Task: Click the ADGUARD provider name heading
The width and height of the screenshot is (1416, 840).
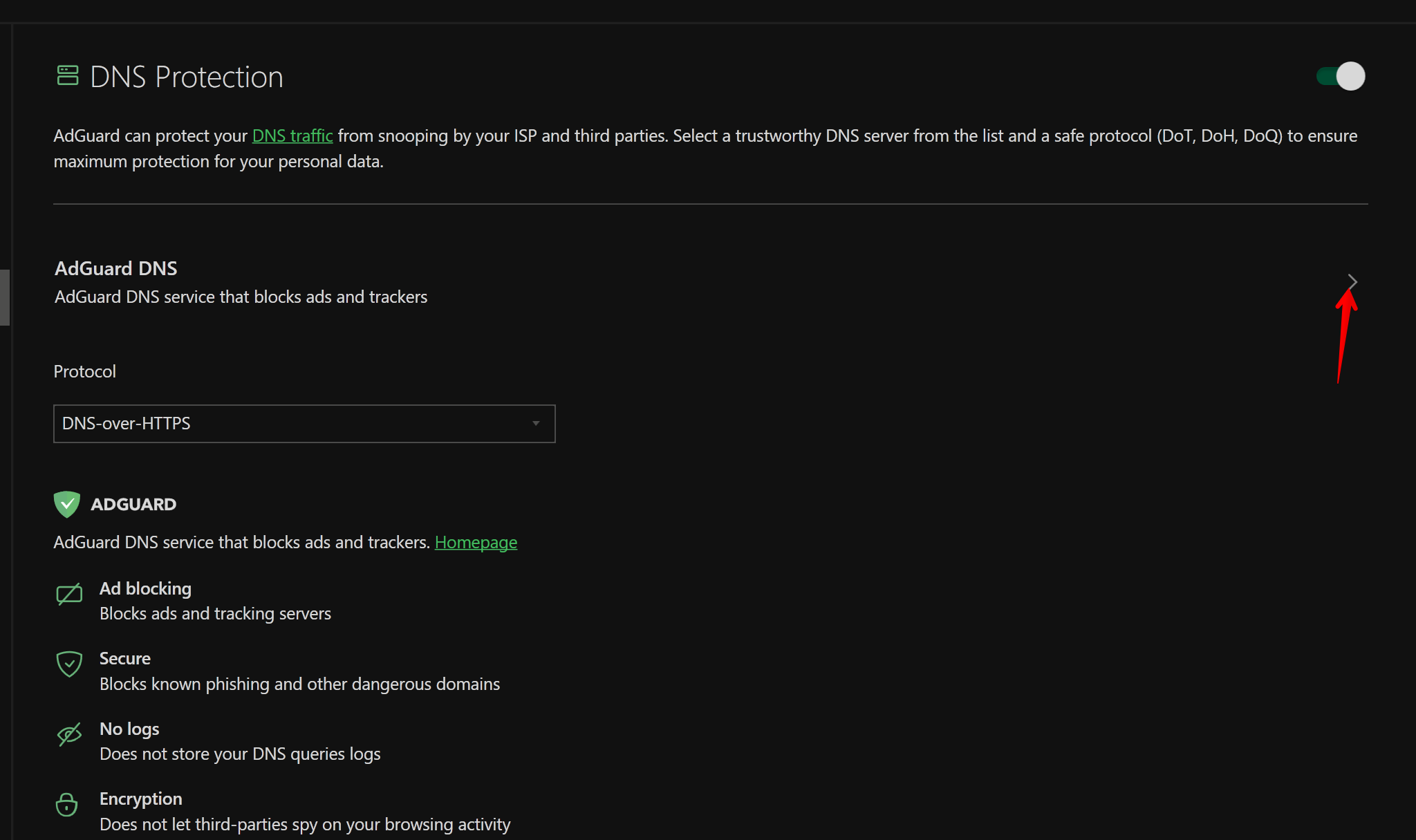Action: (133, 505)
